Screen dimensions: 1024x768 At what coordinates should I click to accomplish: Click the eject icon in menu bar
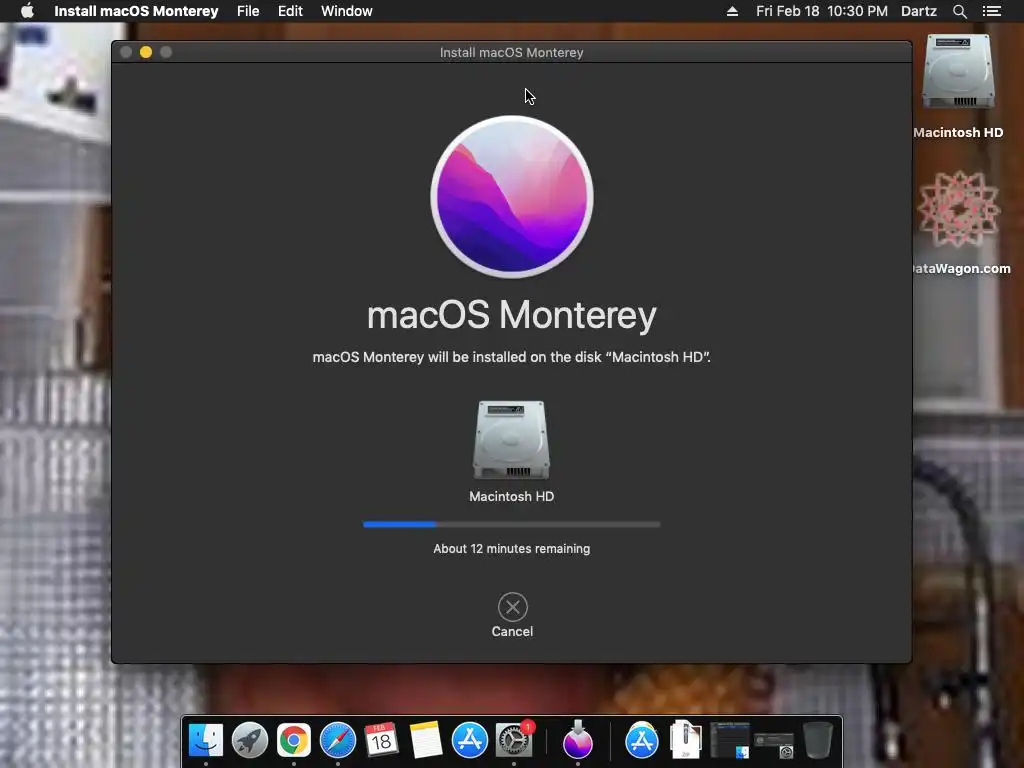pos(732,11)
